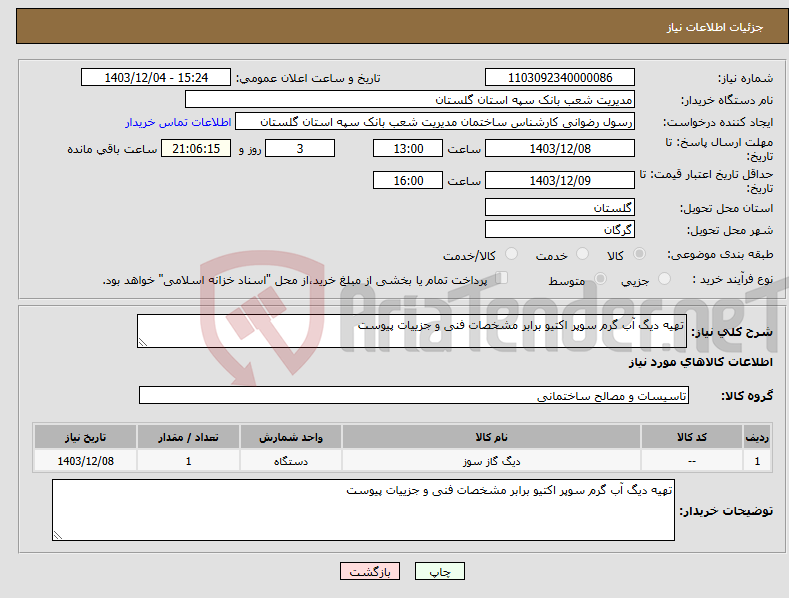789x598 pixels.
Task: Click the گروه کالا field
Action: click(414, 396)
